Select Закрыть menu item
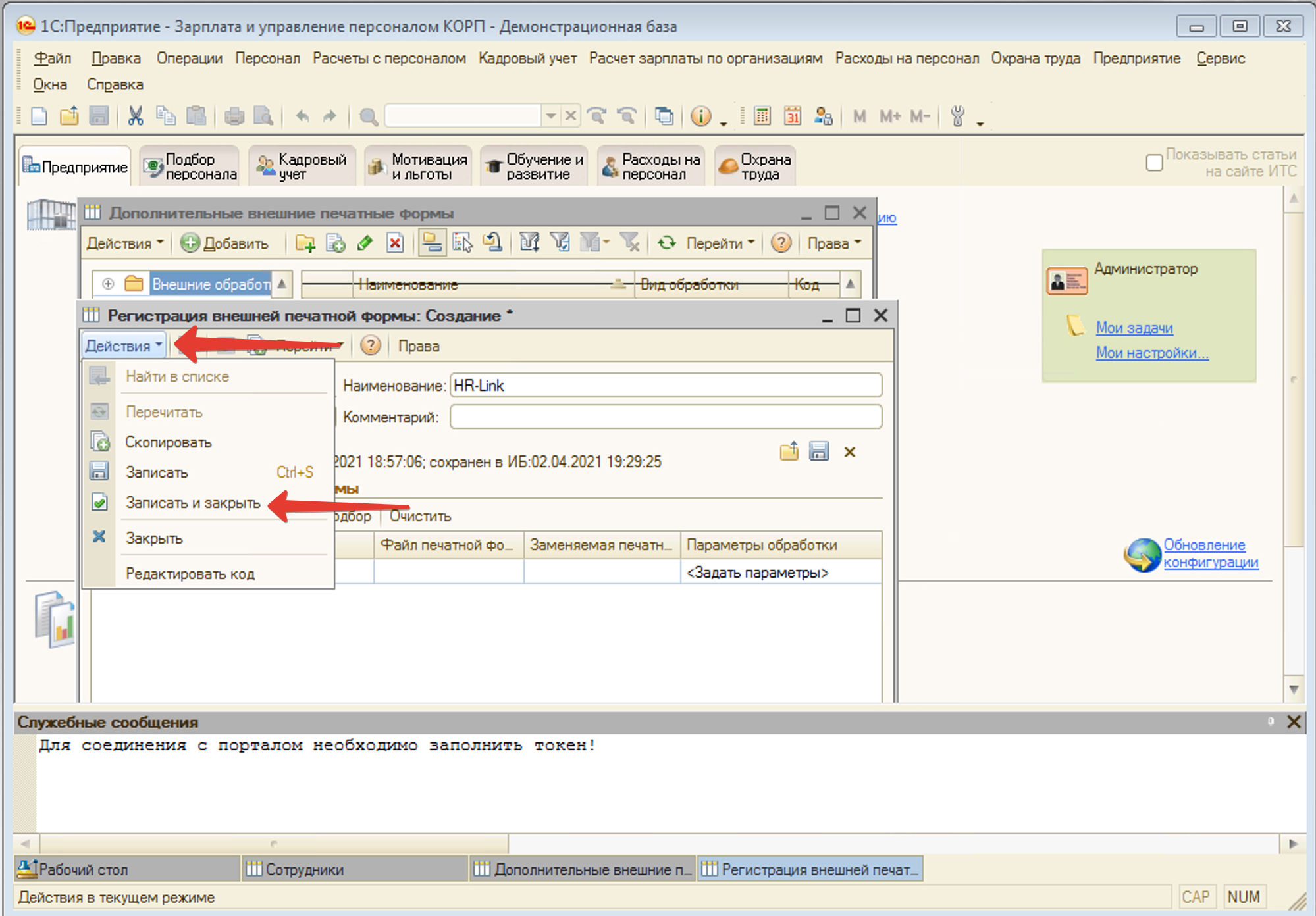Image resolution: width=1316 pixels, height=916 pixels. click(154, 538)
